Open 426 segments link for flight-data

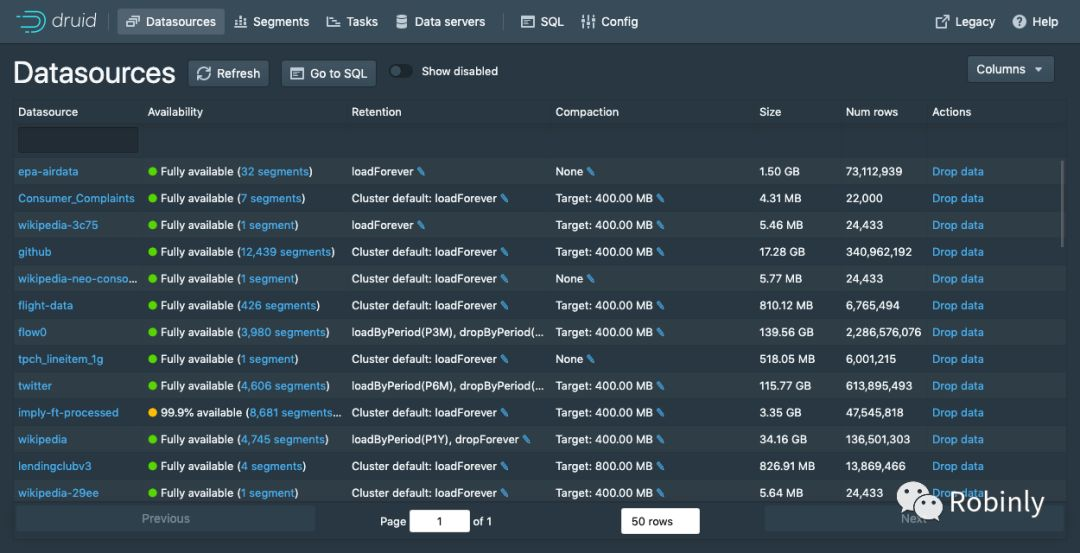pyautogui.click(x=278, y=306)
